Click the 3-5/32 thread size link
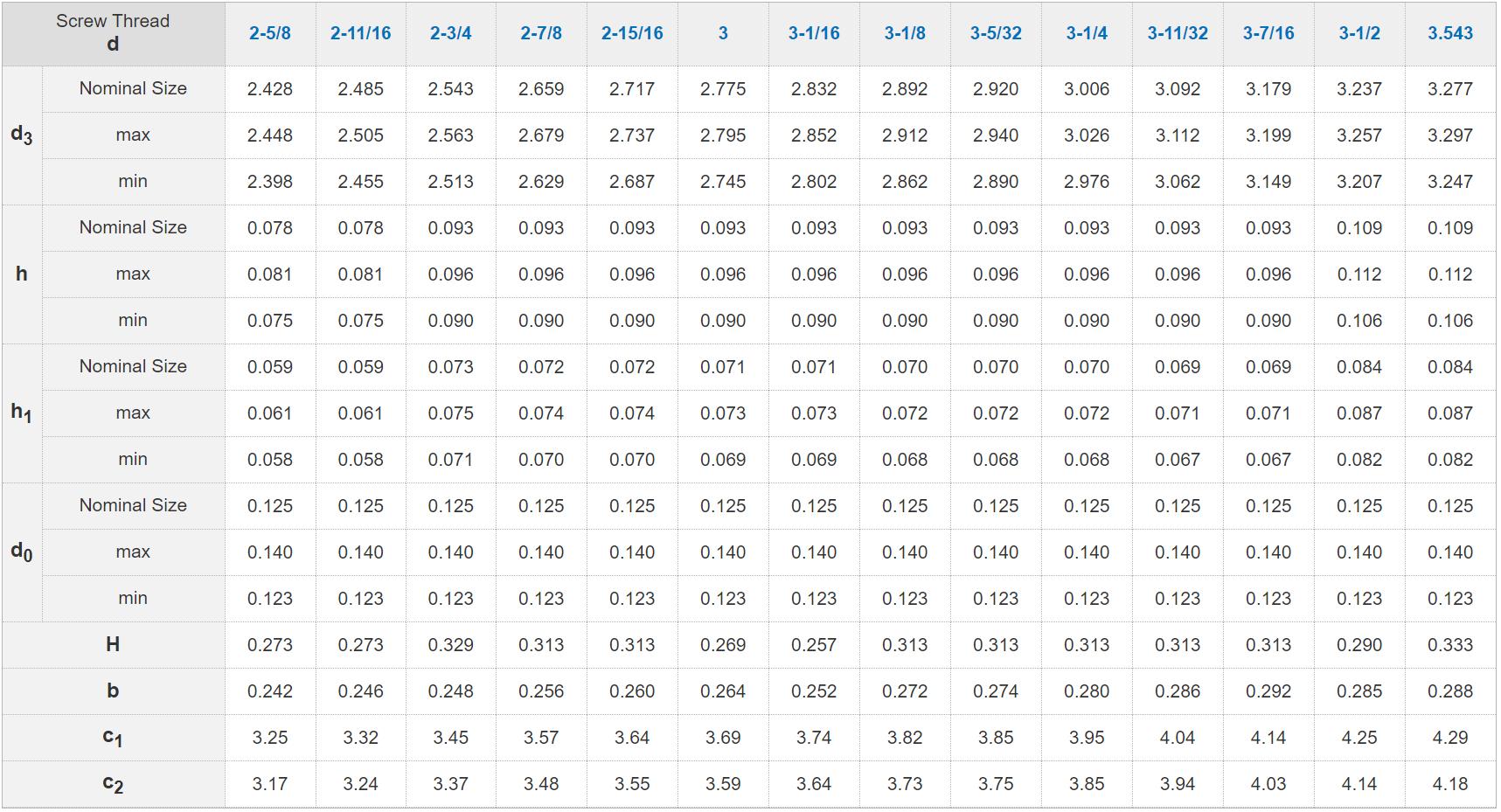The height and width of the screenshot is (812, 1501). [x=996, y=33]
